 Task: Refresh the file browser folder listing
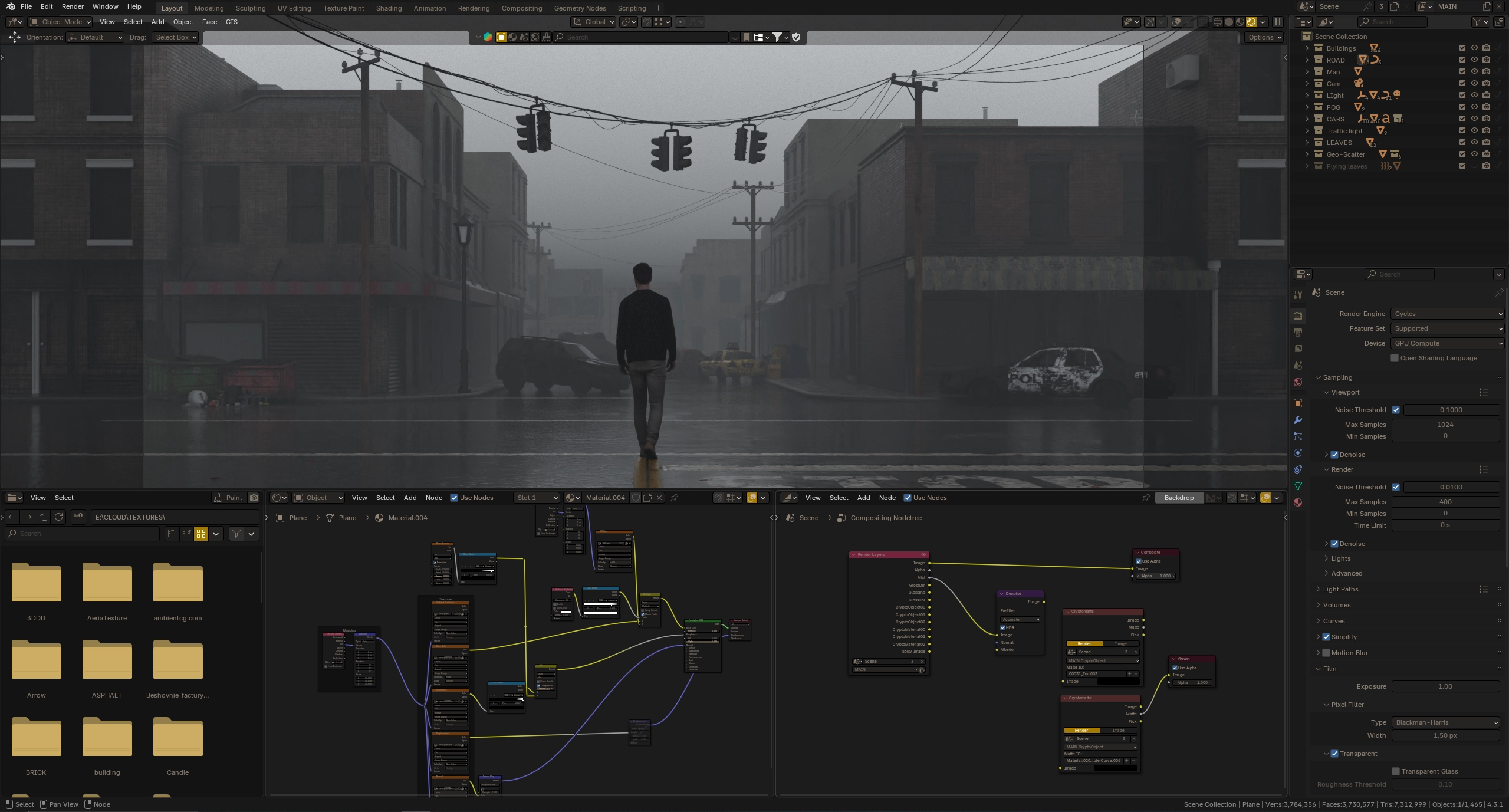click(58, 517)
